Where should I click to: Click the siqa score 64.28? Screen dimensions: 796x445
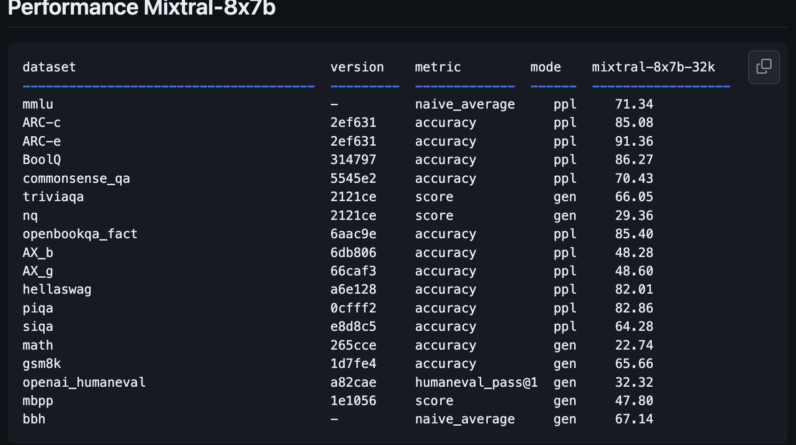point(634,327)
